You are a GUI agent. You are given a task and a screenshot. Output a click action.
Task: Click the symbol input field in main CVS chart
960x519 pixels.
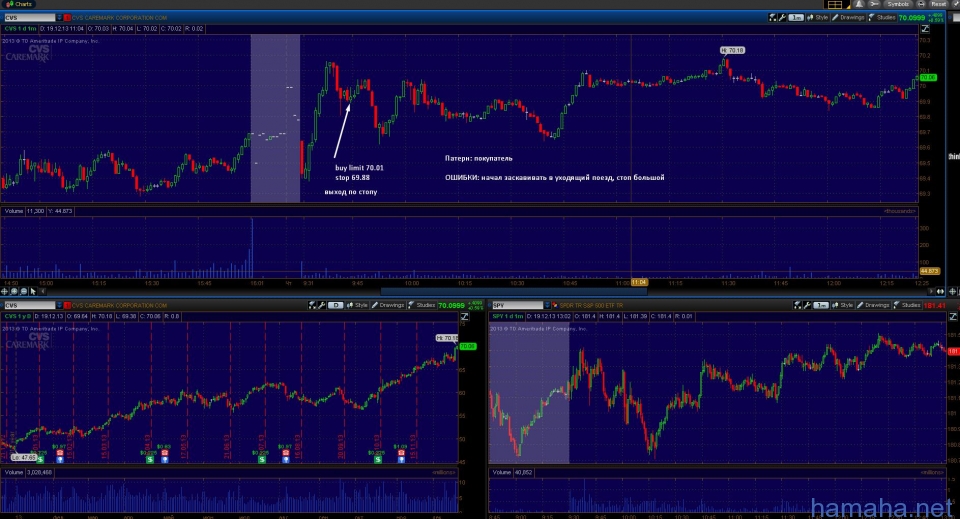(30, 18)
